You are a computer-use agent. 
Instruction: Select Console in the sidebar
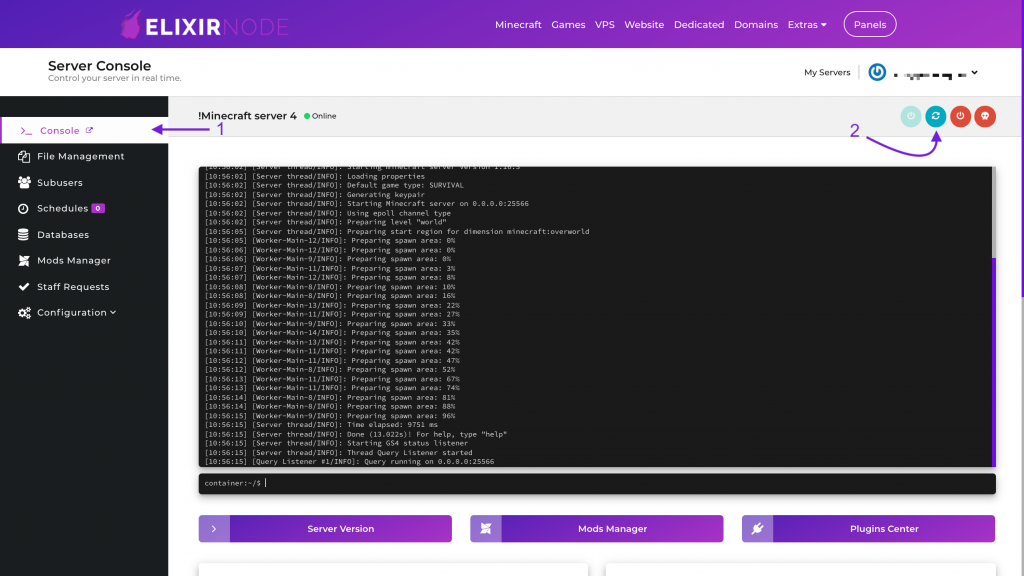point(84,131)
